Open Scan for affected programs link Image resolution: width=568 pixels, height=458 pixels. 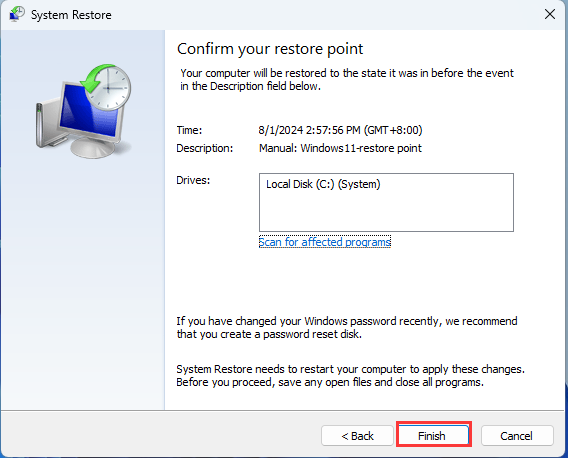click(x=325, y=242)
